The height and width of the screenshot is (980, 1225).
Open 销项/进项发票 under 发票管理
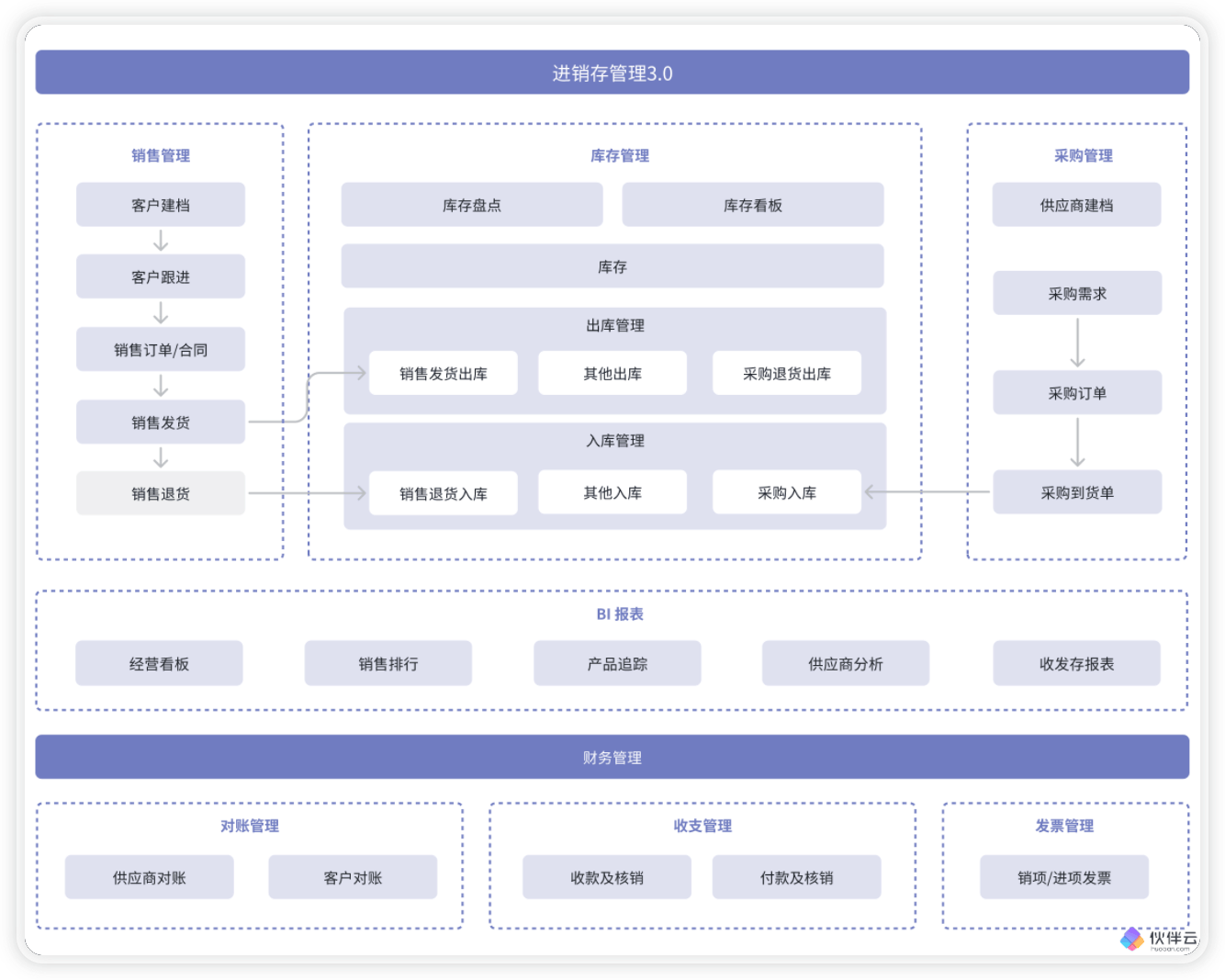[x=1064, y=877]
